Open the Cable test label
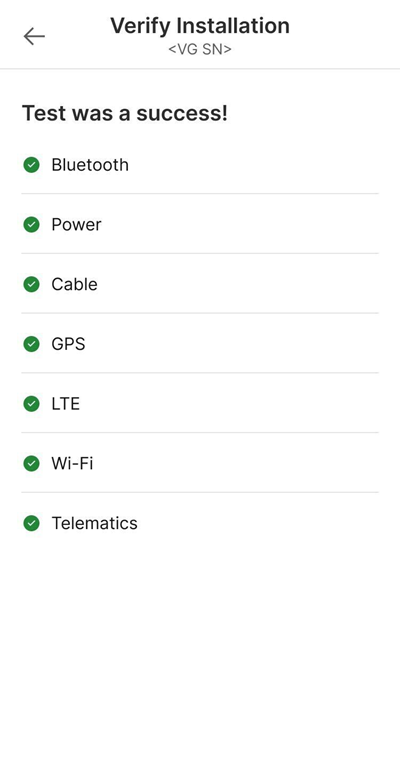The width and height of the screenshot is (400, 783). (x=74, y=284)
